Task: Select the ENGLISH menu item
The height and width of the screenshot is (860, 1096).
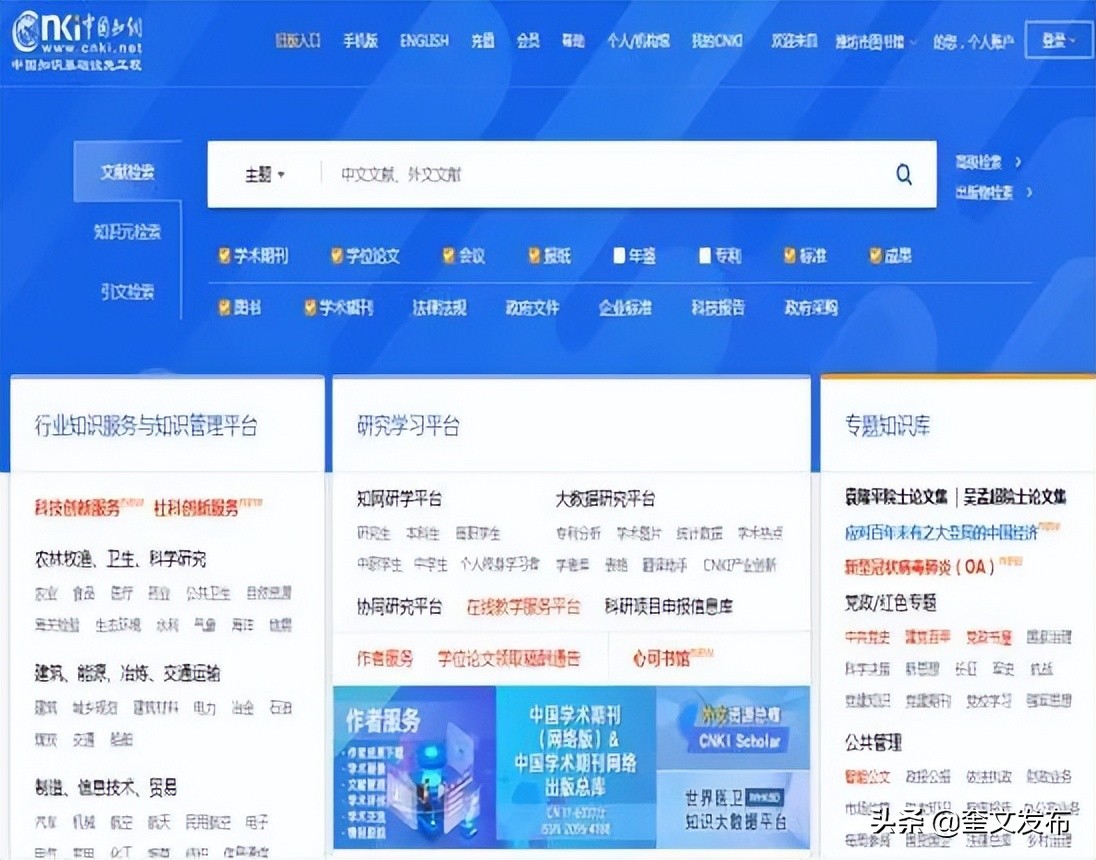Action: tap(424, 40)
